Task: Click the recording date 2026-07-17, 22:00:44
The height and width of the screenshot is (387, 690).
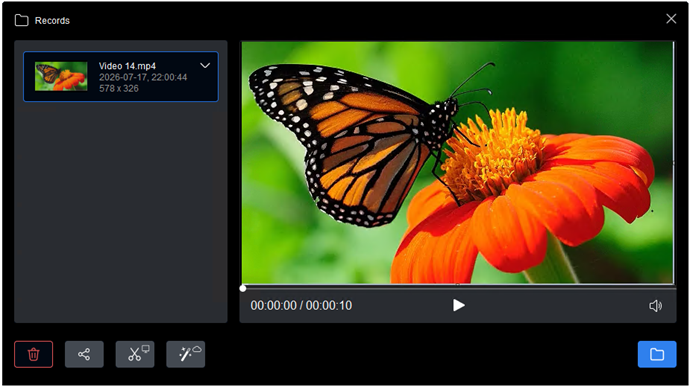Action: click(x=143, y=77)
